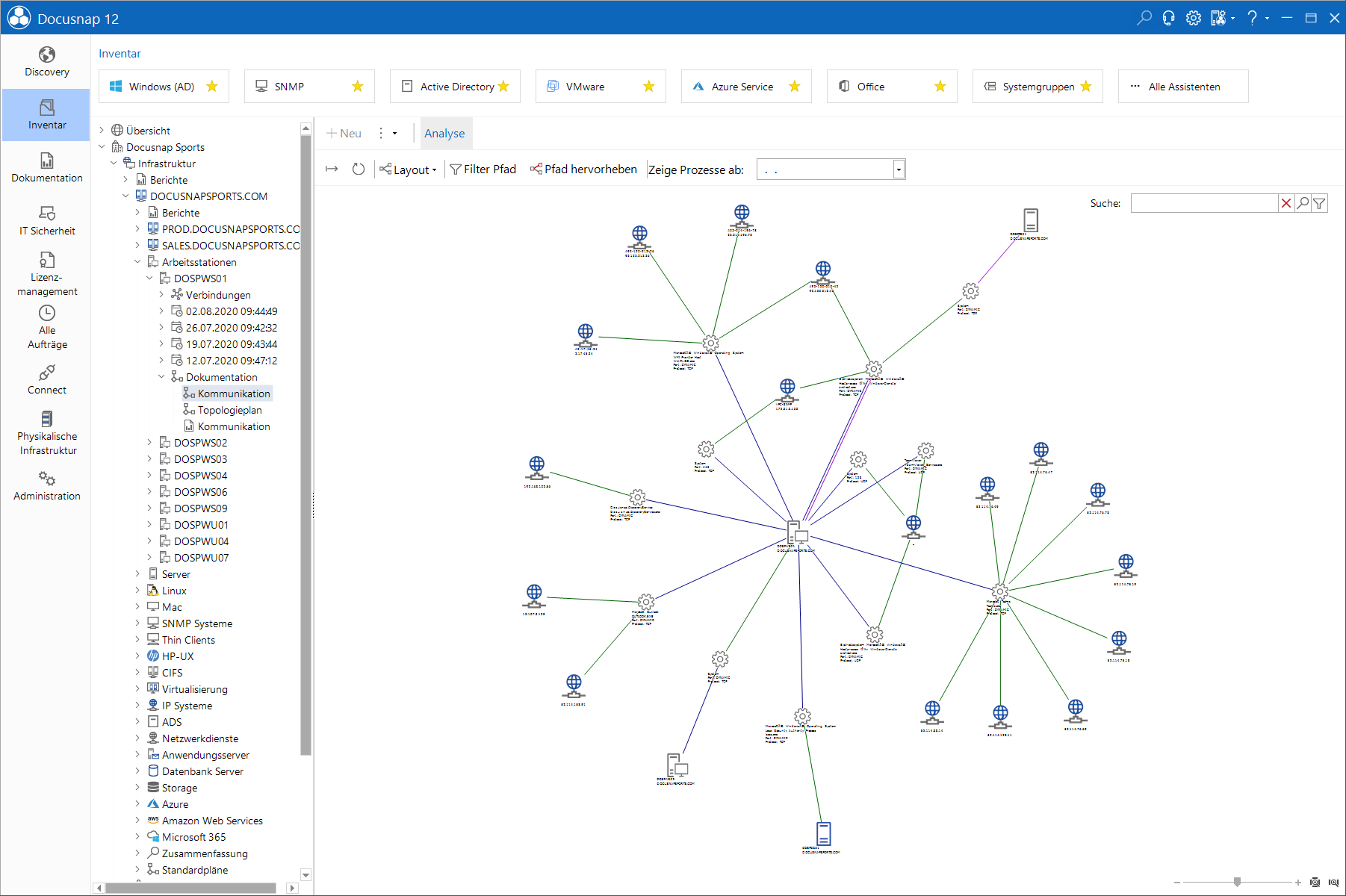The width and height of the screenshot is (1346, 896).
Task: Toggle favorite star on Windows (AD)
Action: [212, 87]
